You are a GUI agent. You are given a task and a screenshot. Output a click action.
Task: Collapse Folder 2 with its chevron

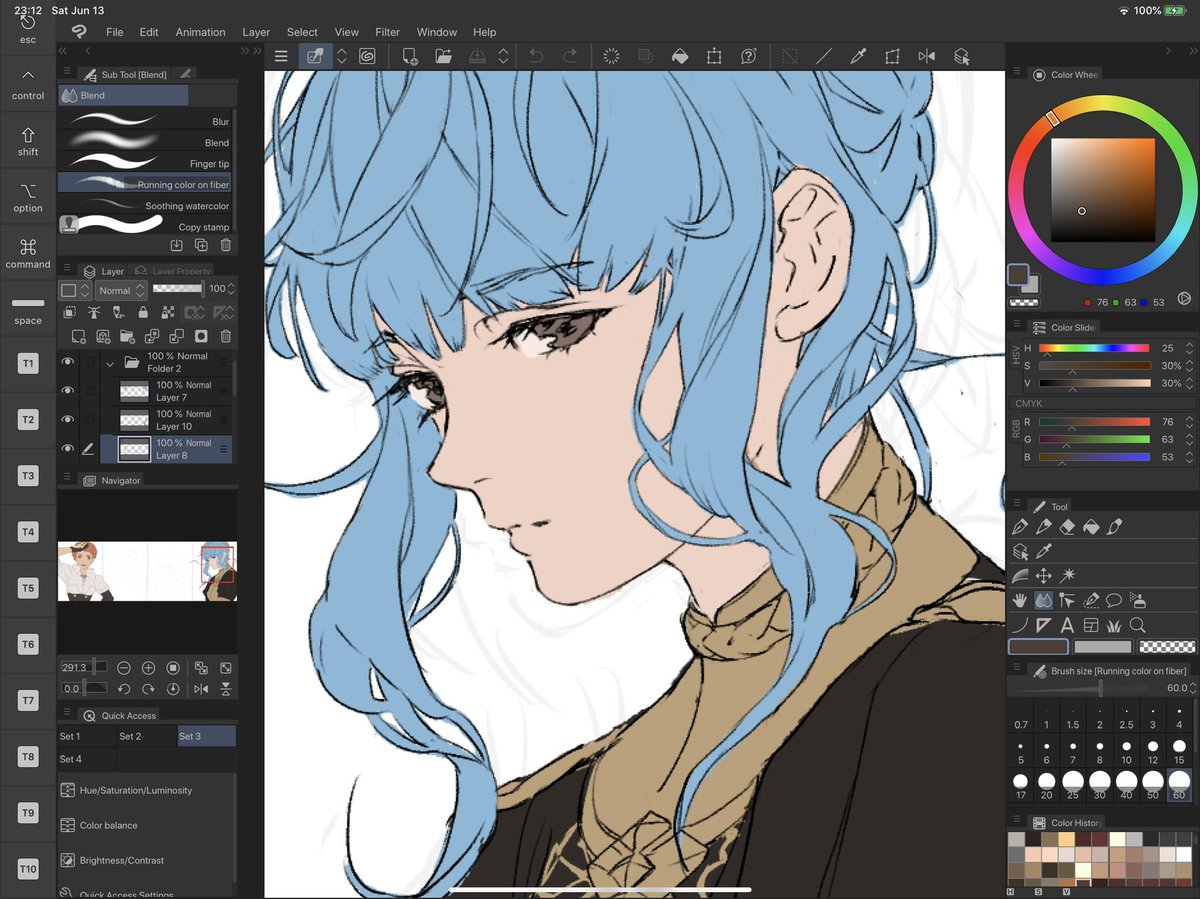109,363
